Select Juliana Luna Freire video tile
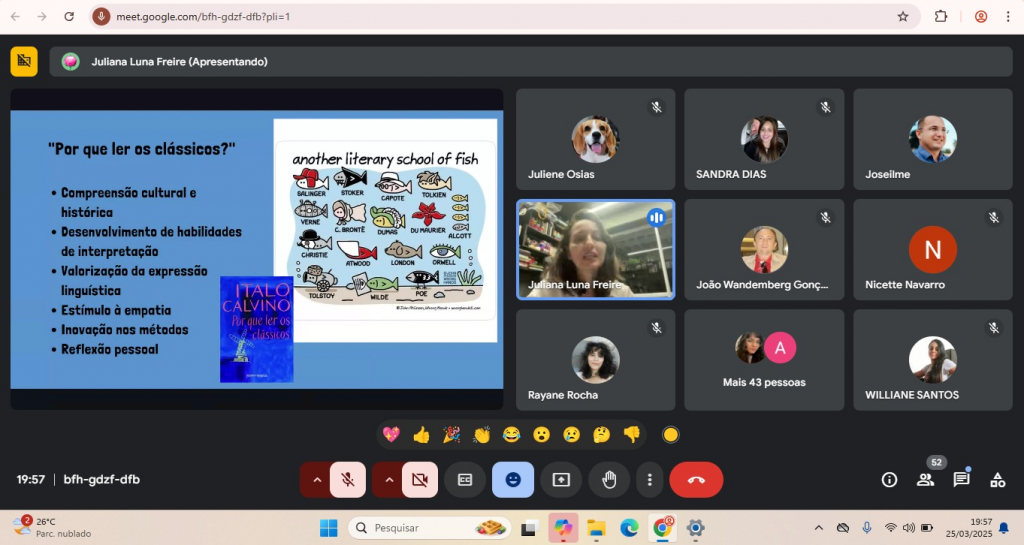The height and width of the screenshot is (545, 1024). pyautogui.click(x=595, y=249)
